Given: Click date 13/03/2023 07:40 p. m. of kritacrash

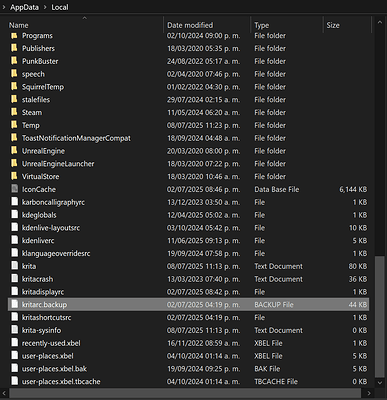Looking at the screenshot, I should [203, 279].
